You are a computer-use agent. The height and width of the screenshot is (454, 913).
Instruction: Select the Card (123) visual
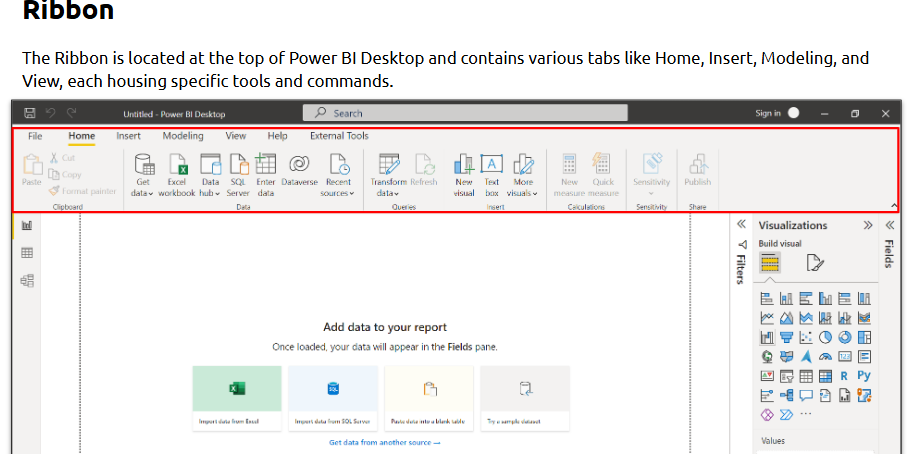pos(844,356)
